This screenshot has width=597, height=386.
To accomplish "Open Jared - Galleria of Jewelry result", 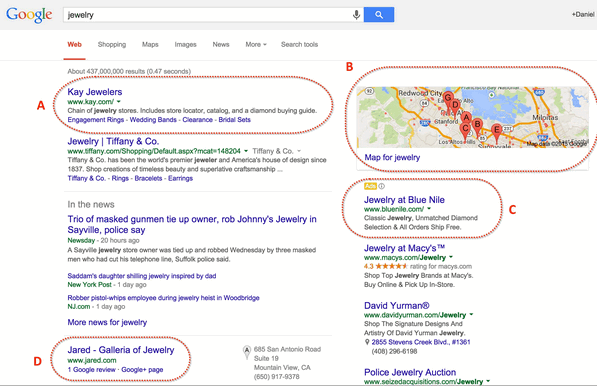I will pyautogui.click(x=121, y=350).
